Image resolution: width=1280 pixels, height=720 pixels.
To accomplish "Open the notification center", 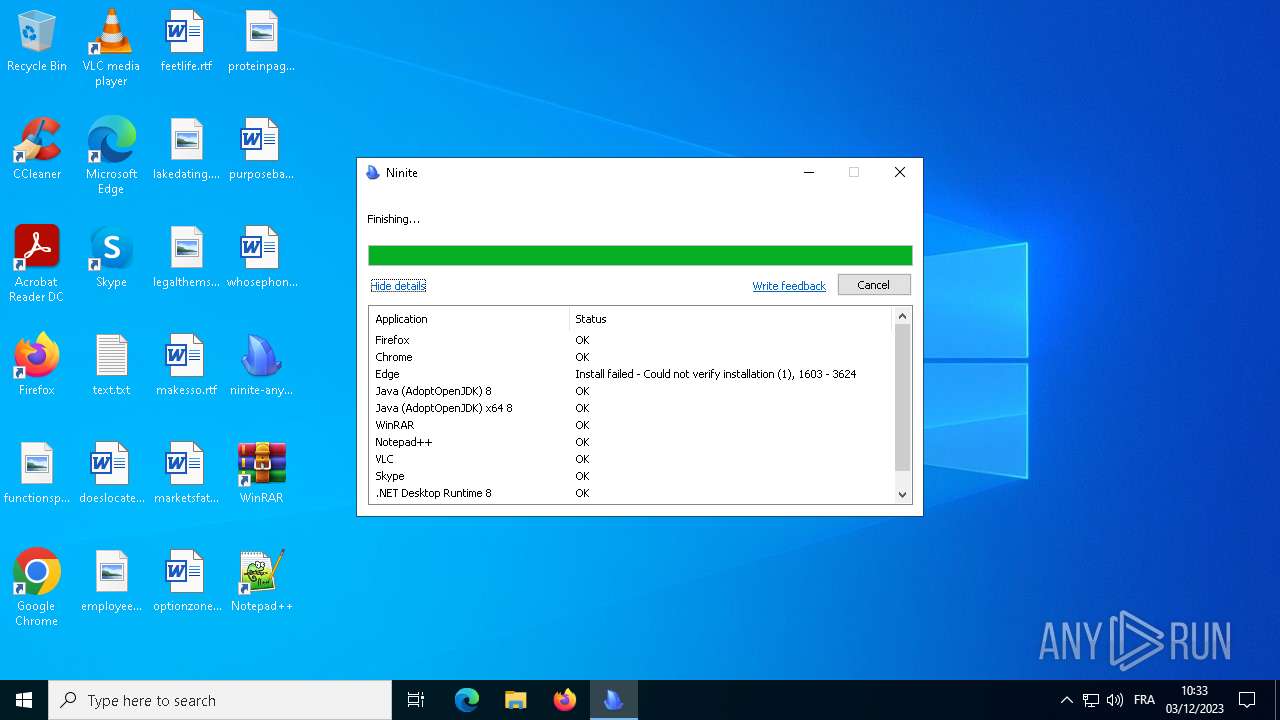I will pos(1247,700).
